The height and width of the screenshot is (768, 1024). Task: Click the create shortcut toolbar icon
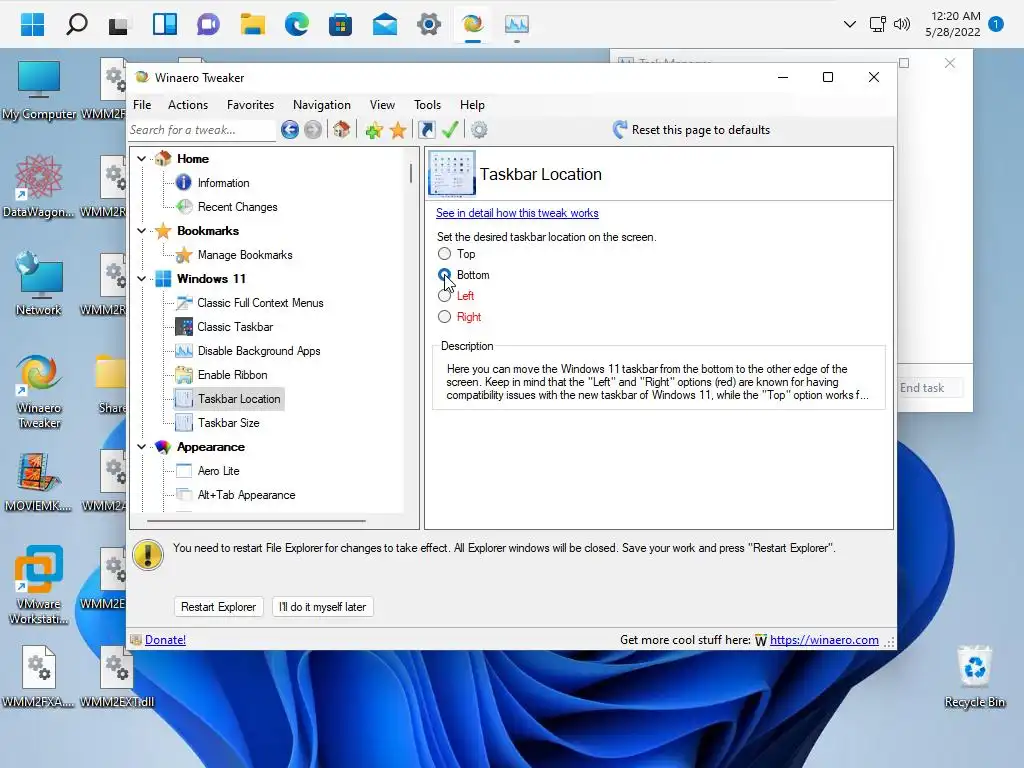pyautogui.click(x=426, y=130)
